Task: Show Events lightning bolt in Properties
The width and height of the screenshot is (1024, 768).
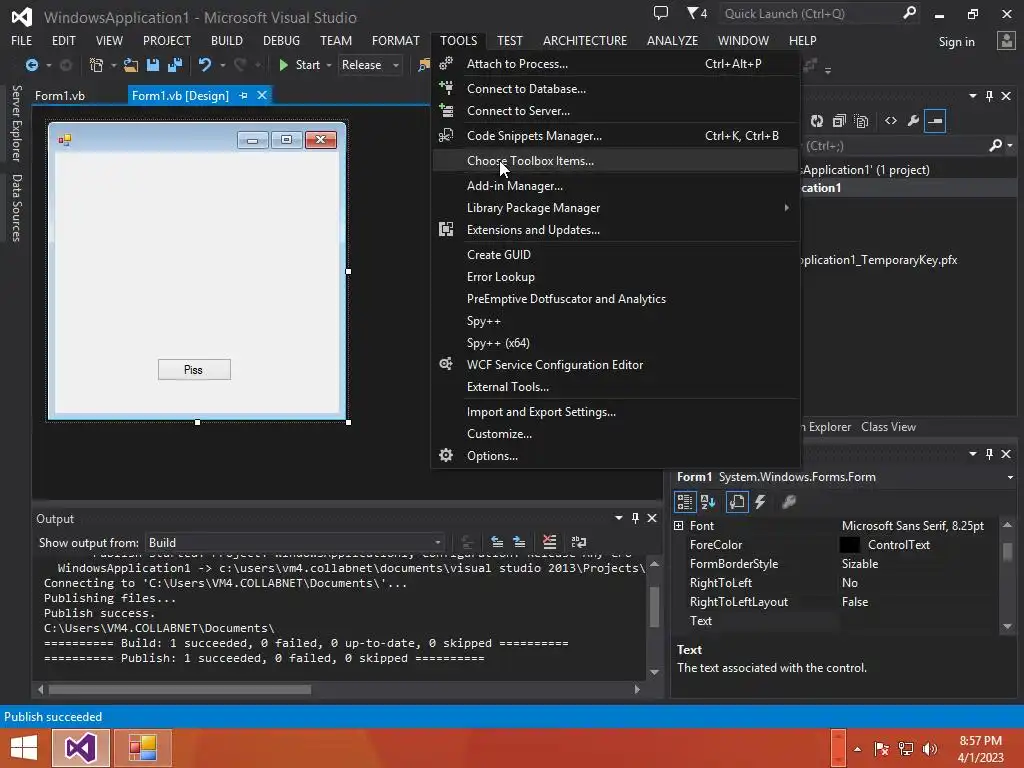Action: click(760, 502)
